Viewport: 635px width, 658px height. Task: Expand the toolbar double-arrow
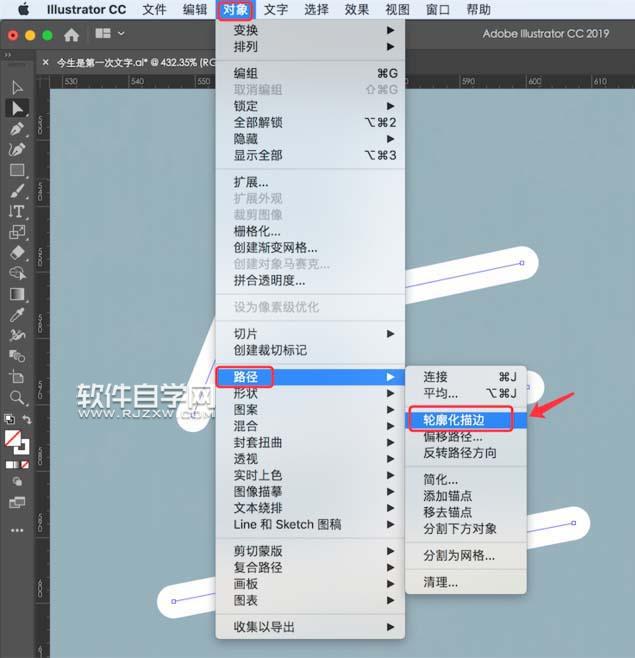pos(7,55)
